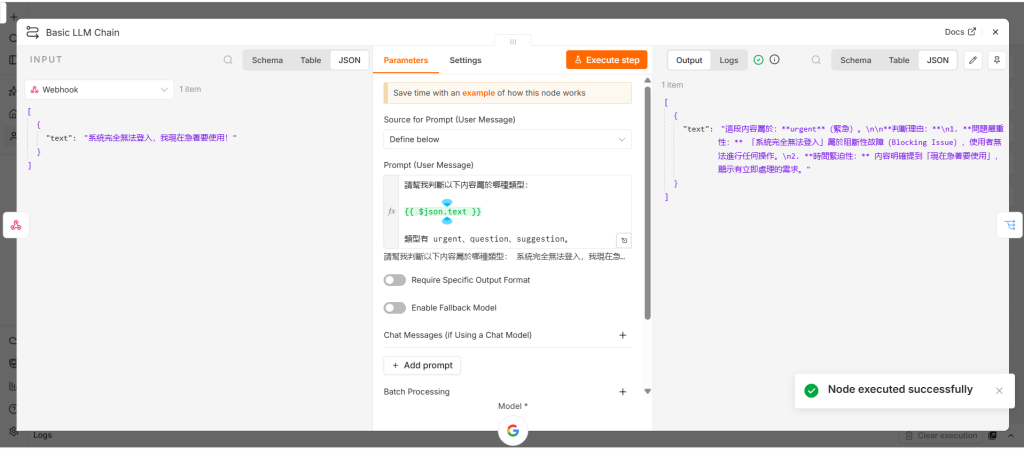
Task: Click Clear execution in background logs bar
Action: 941,435
